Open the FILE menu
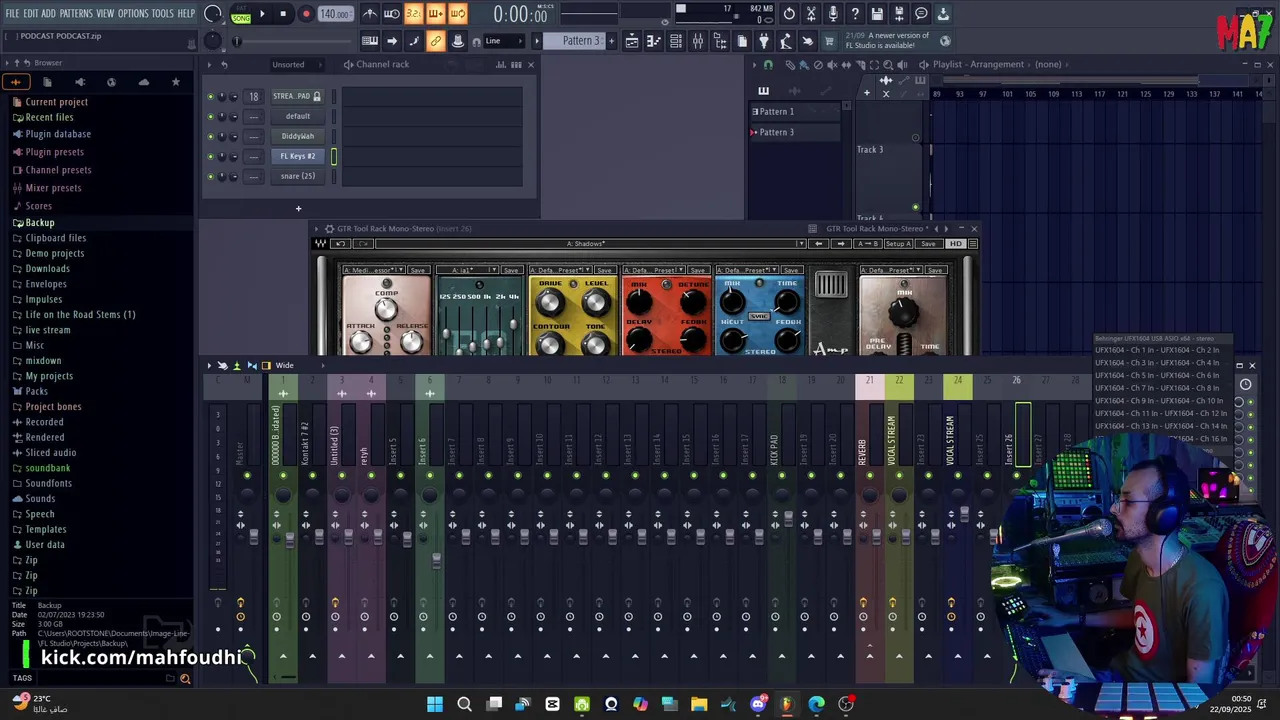The height and width of the screenshot is (720, 1280). (13, 13)
